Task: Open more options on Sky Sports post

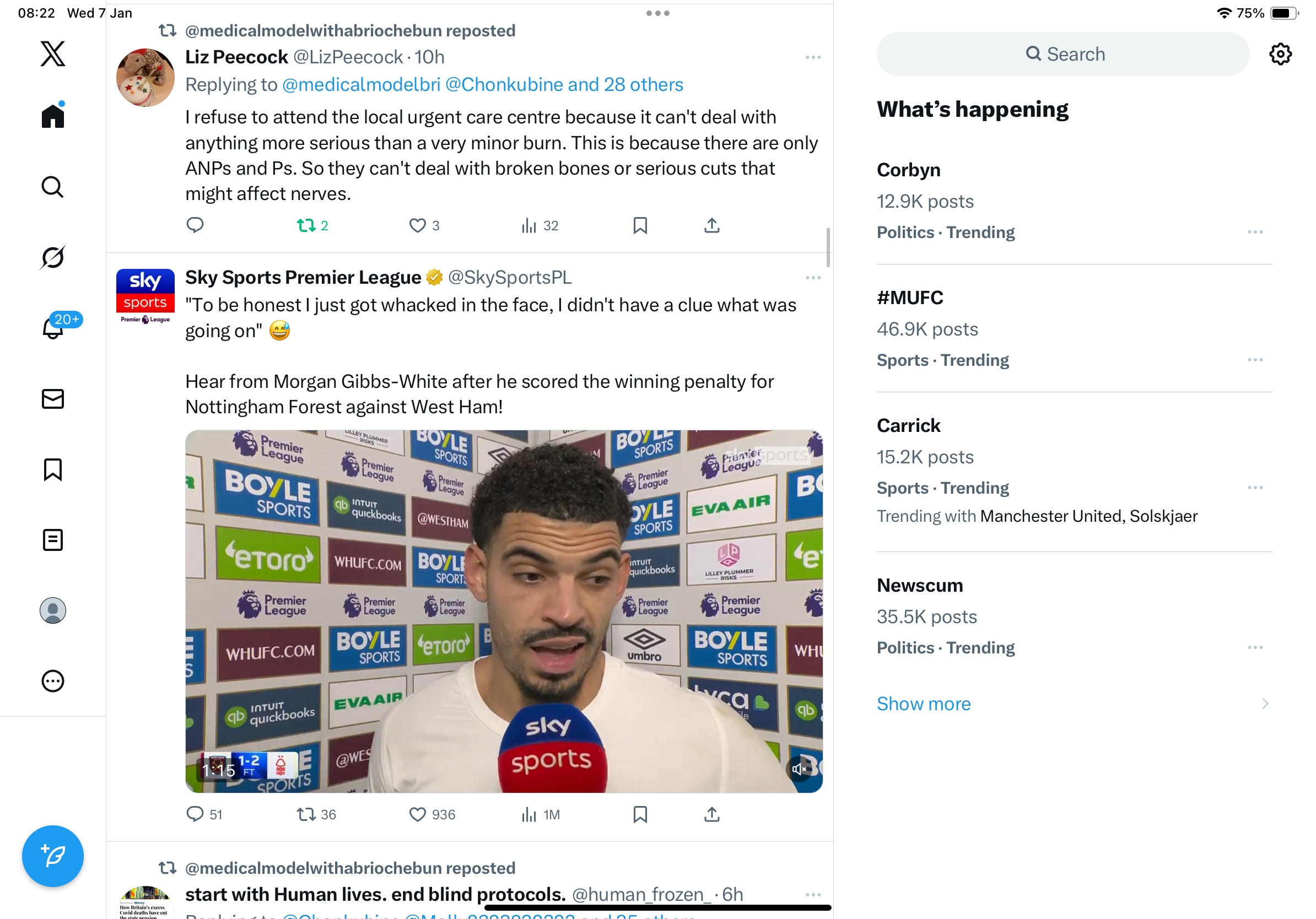Action: [813, 278]
